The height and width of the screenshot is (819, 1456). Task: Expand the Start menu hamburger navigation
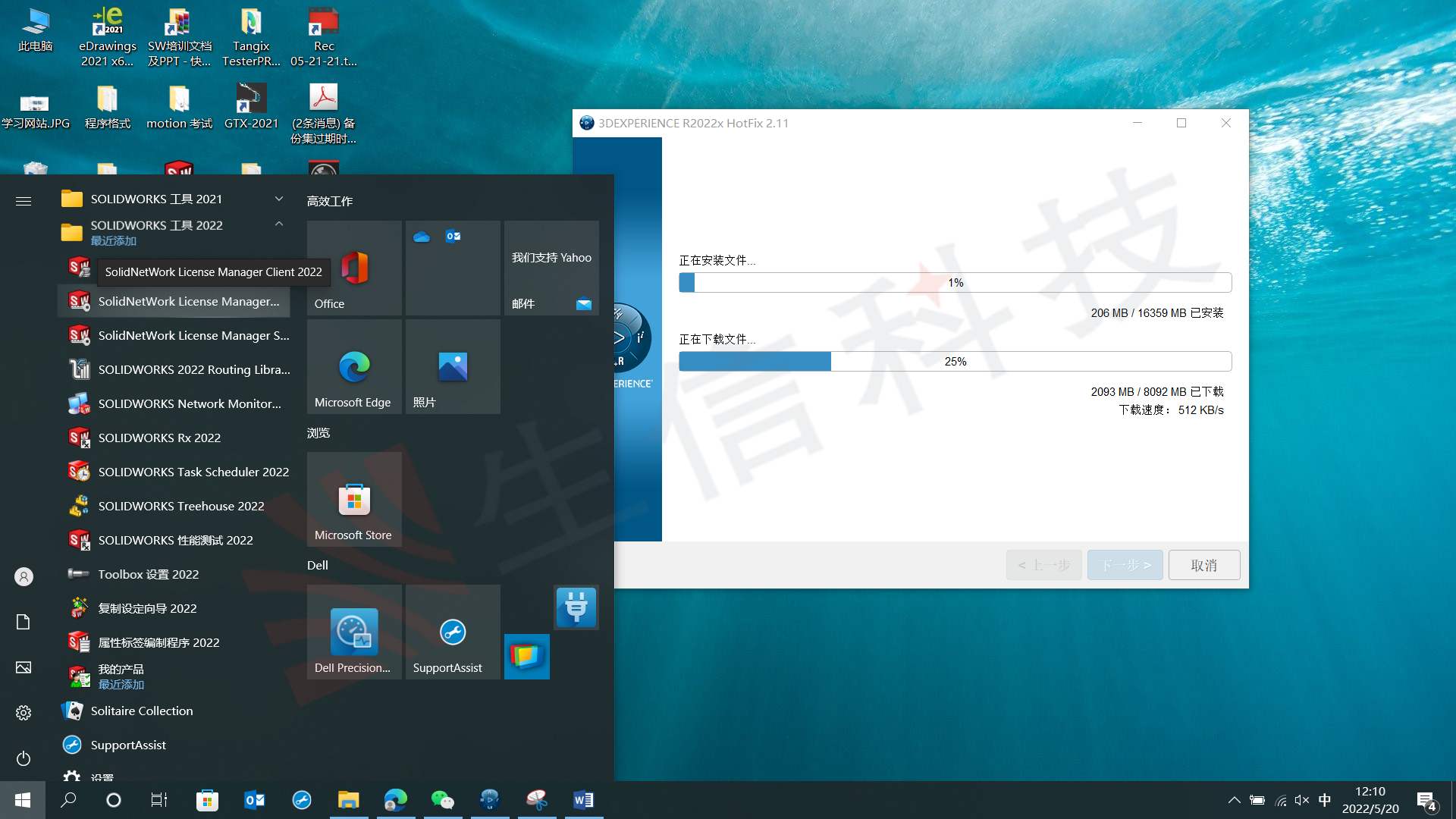24,201
